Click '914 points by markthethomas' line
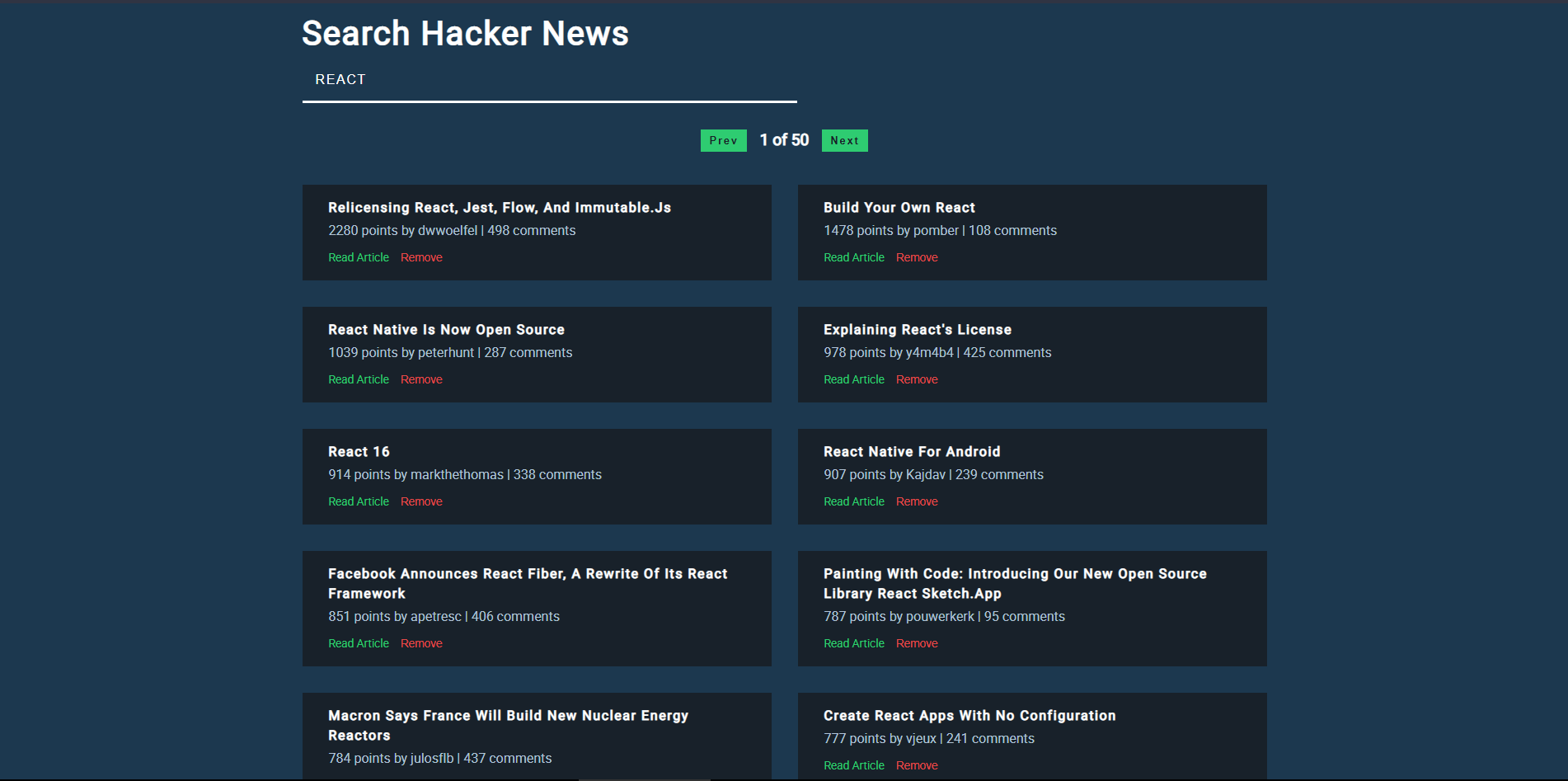1568x781 pixels. click(465, 475)
